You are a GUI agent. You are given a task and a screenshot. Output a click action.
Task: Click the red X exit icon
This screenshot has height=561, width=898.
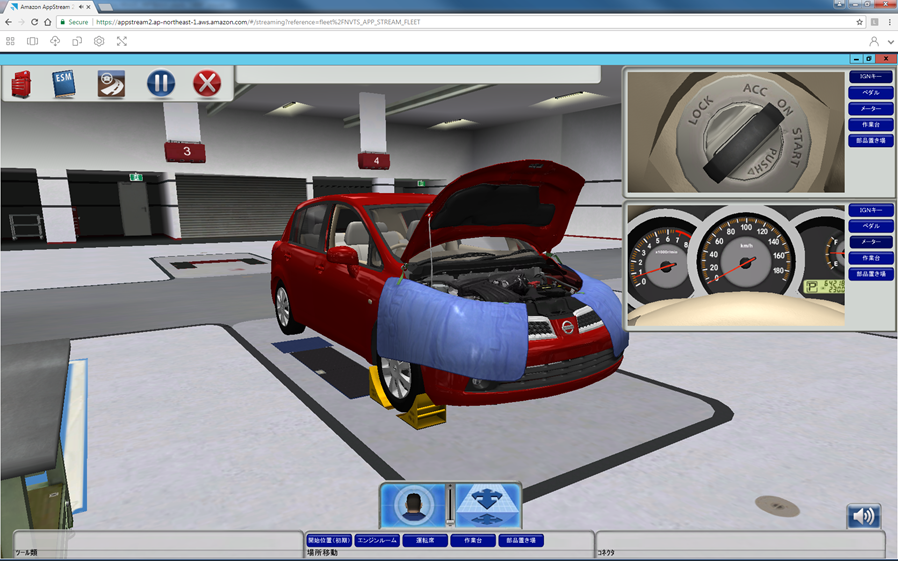[x=206, y=83]
